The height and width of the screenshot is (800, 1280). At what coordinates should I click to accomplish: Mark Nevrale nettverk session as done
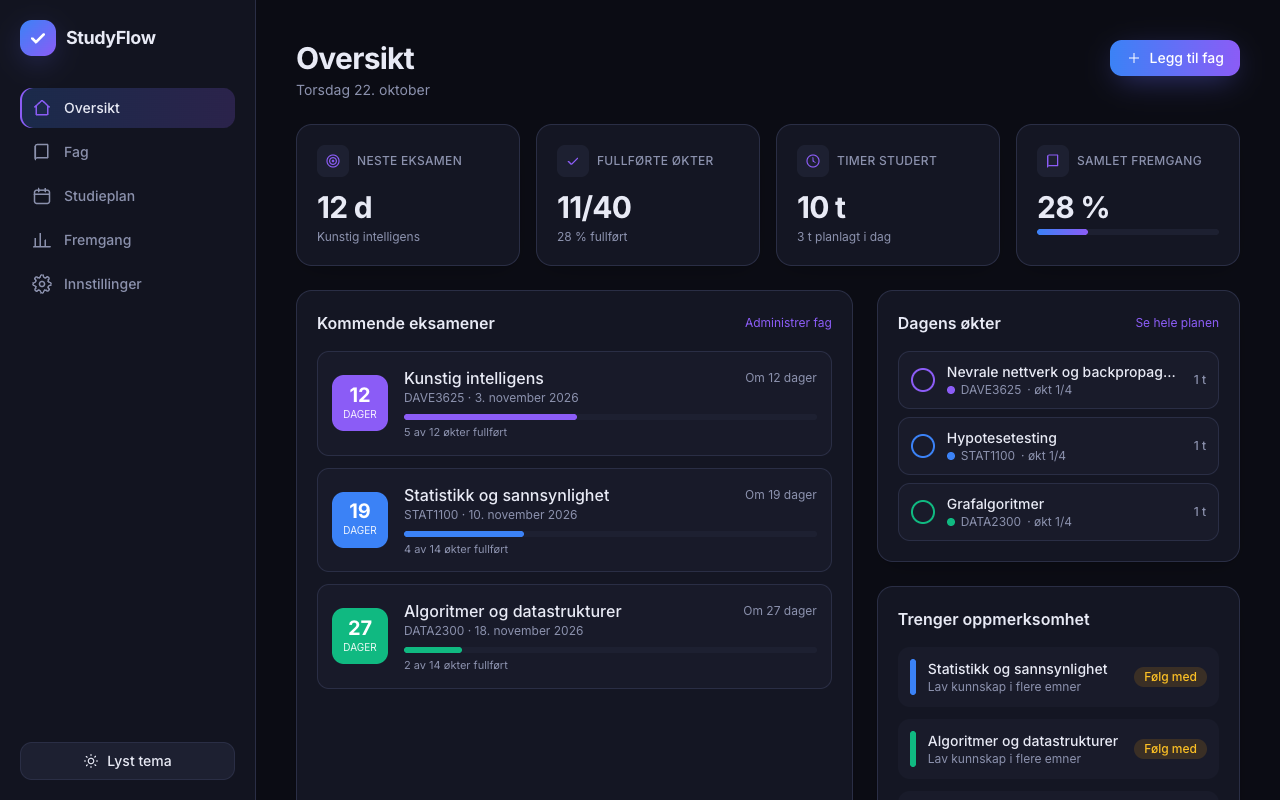[923, 380]
